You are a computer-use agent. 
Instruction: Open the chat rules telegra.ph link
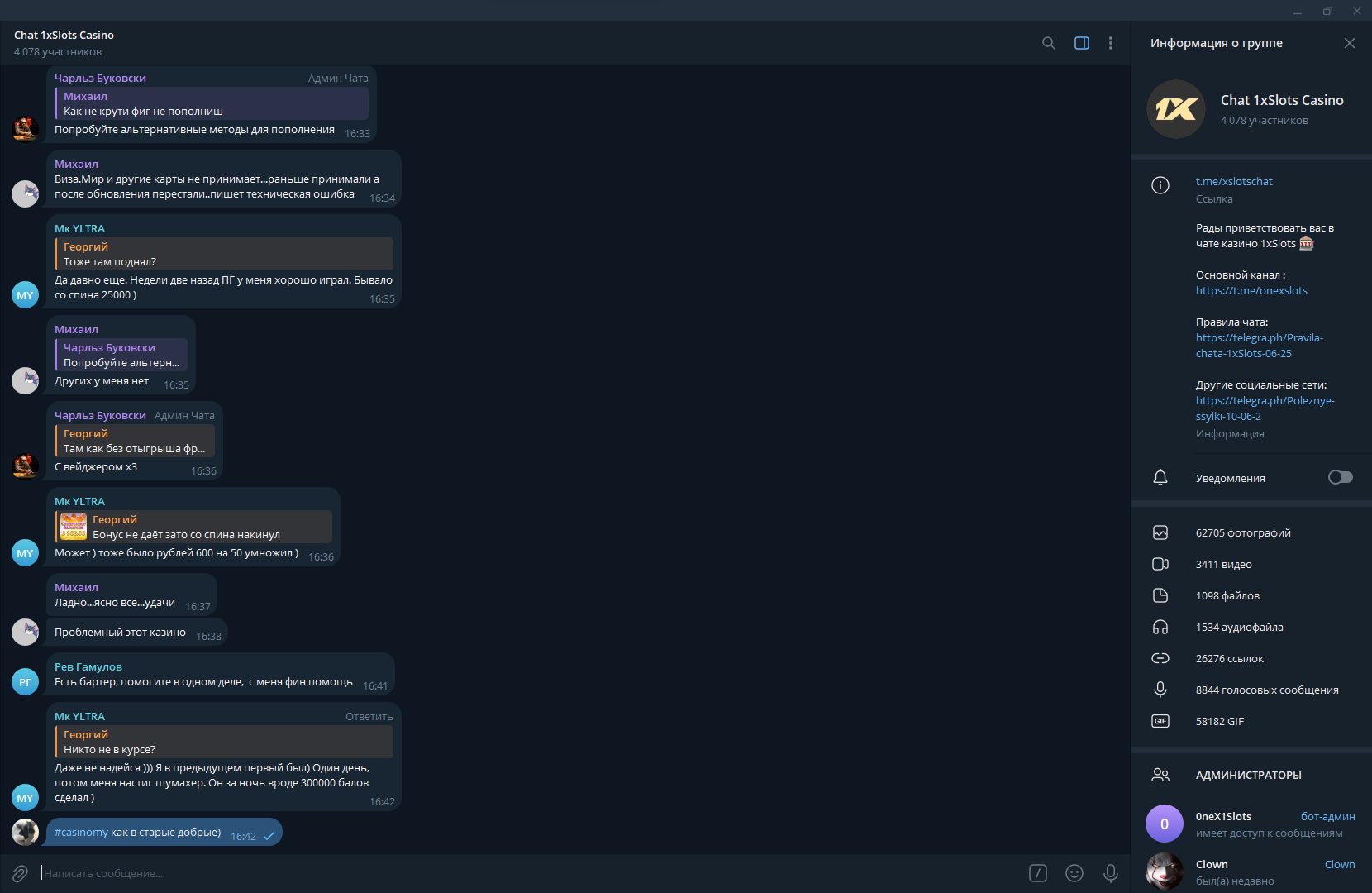click(x=1259, y=346)
